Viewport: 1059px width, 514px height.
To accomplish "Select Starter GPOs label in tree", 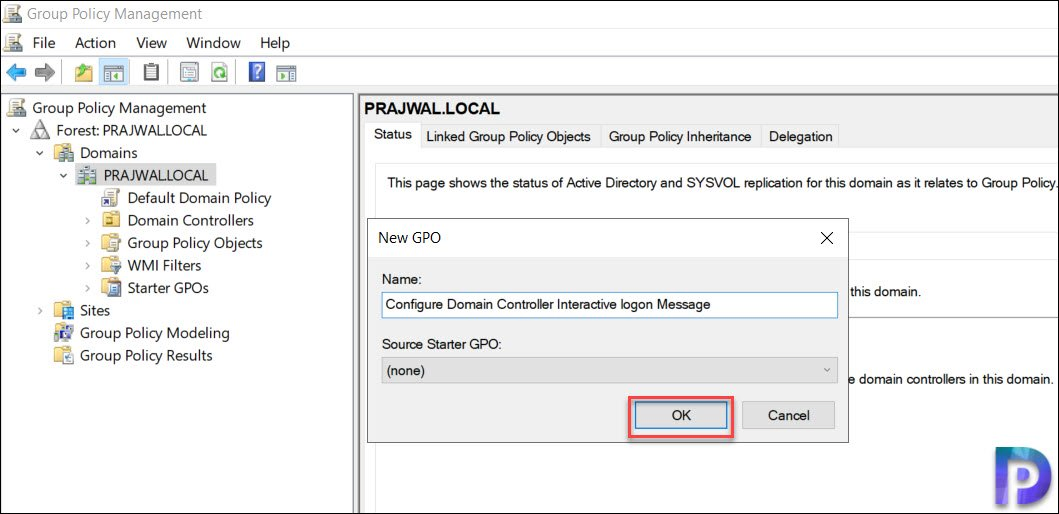I will point(168,288).
